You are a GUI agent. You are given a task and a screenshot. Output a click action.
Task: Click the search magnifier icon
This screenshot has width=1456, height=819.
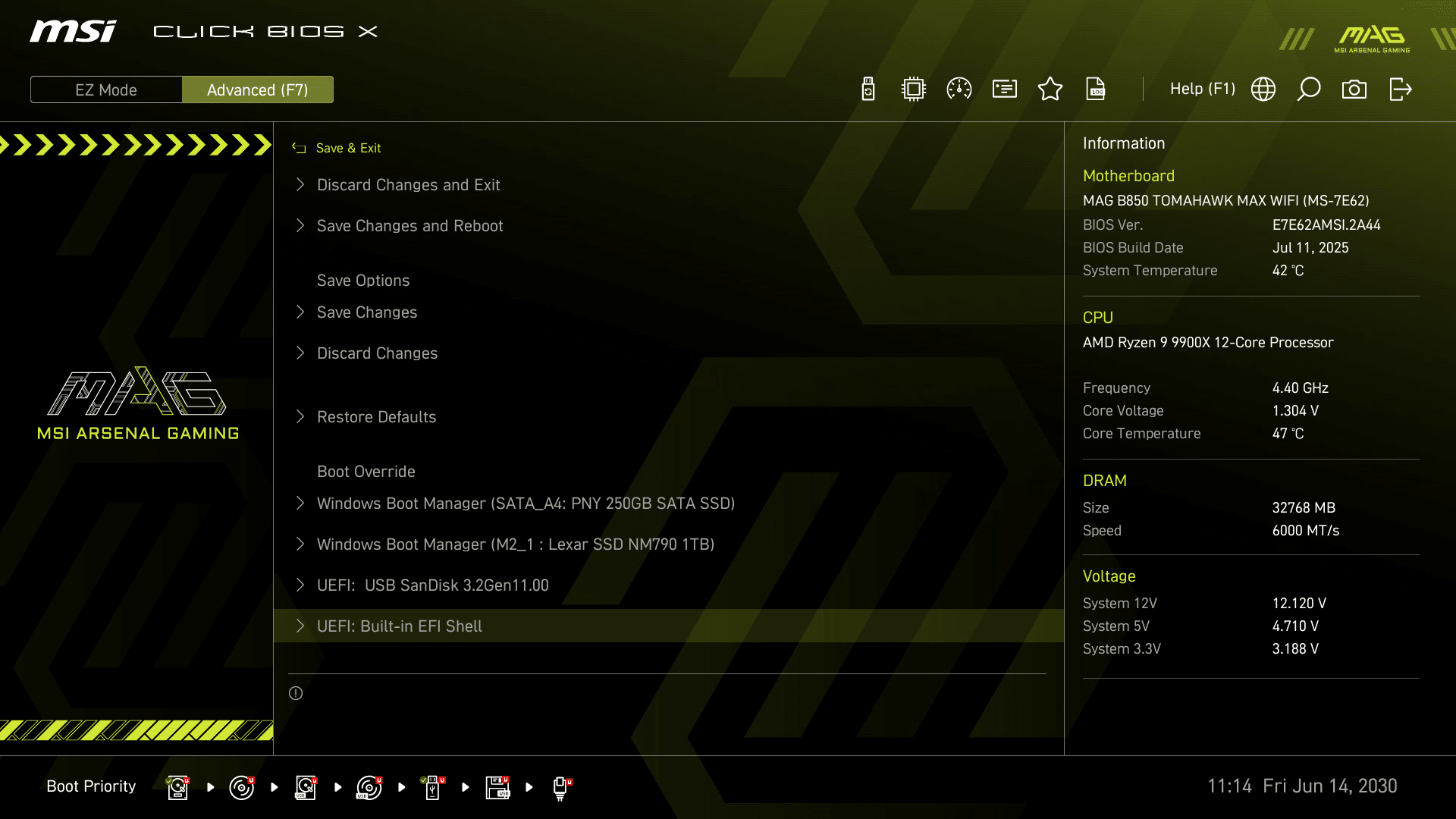point(1309,89)
